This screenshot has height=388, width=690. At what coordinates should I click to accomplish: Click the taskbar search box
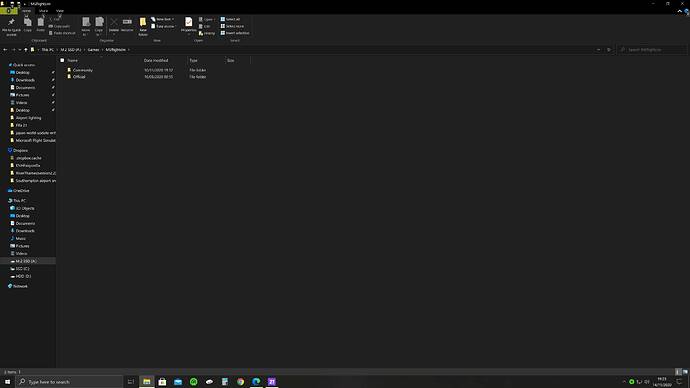[x=69, y=382]
